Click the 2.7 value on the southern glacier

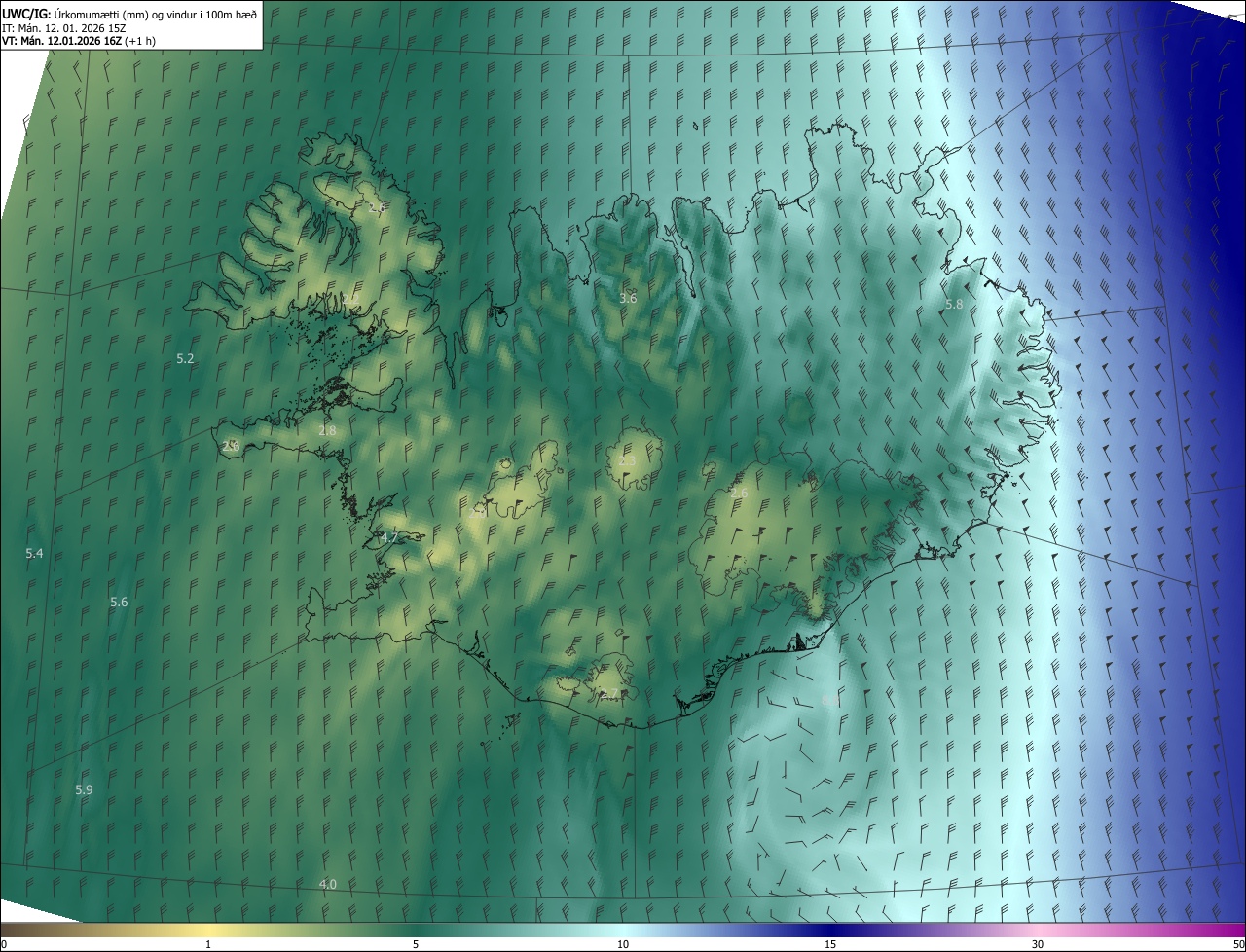tap(609, 693)
